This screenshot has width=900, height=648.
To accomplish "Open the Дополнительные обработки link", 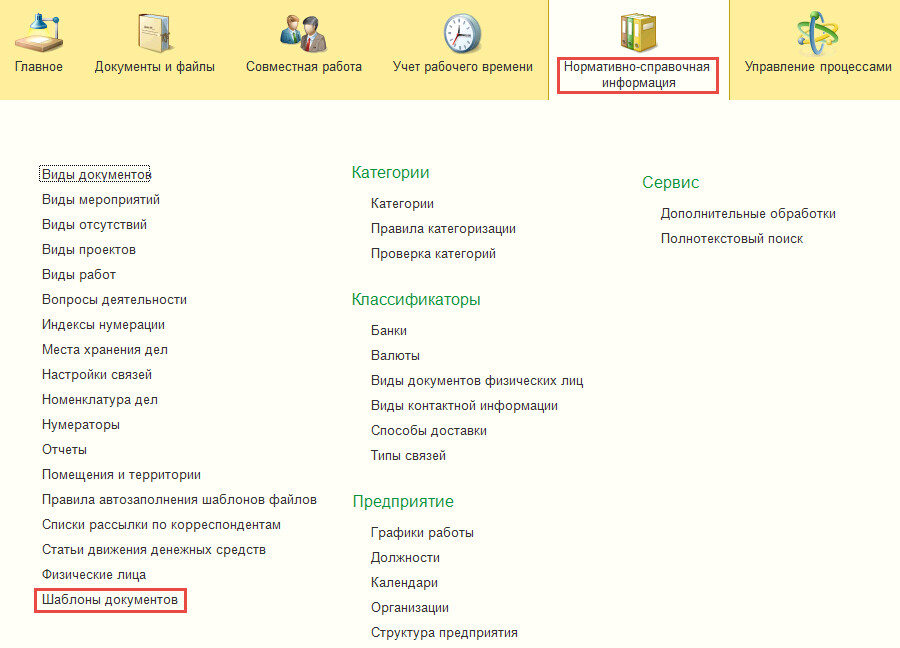I will point(748,214).
